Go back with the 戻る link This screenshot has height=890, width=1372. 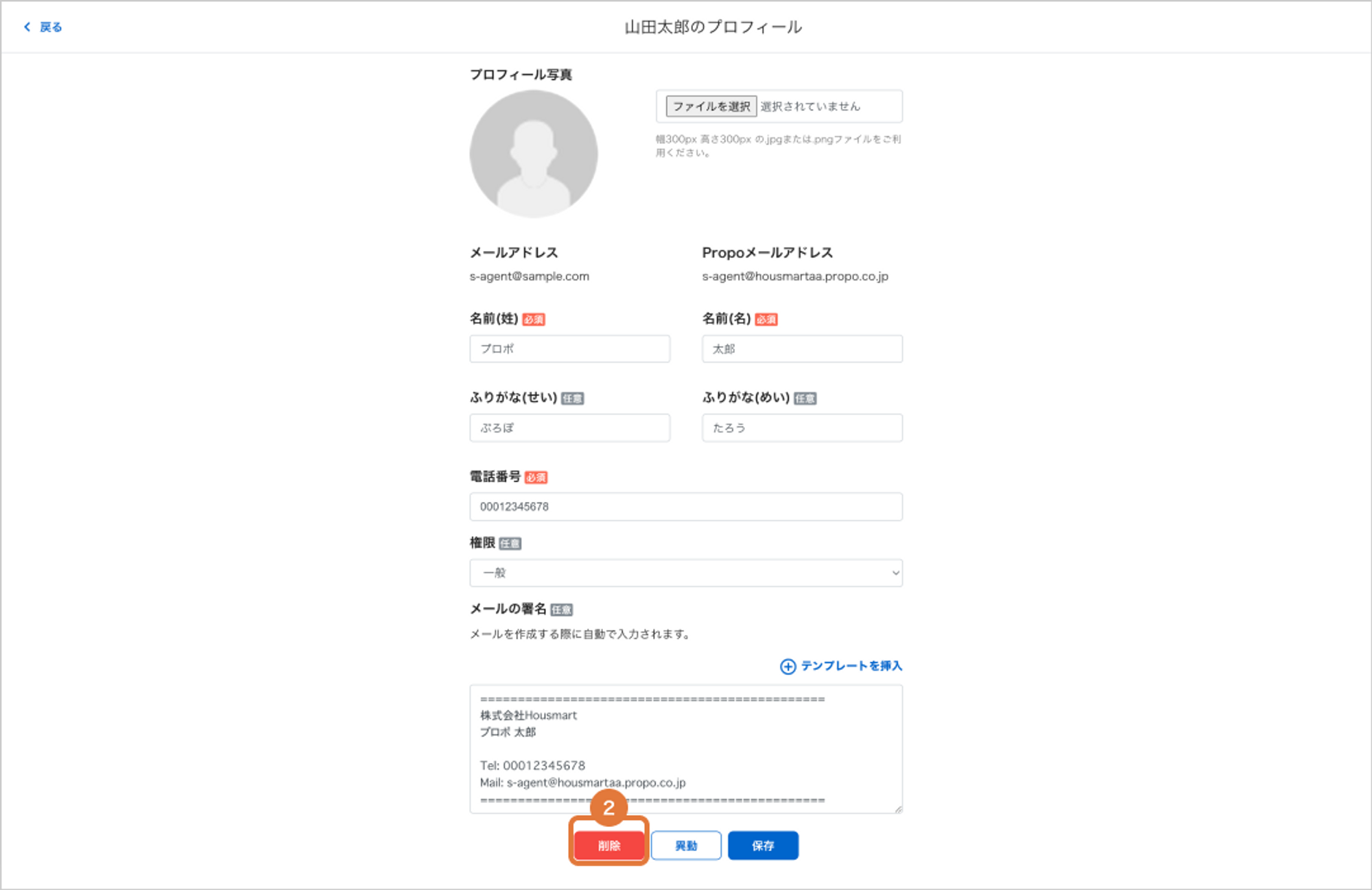coord(43,27)
